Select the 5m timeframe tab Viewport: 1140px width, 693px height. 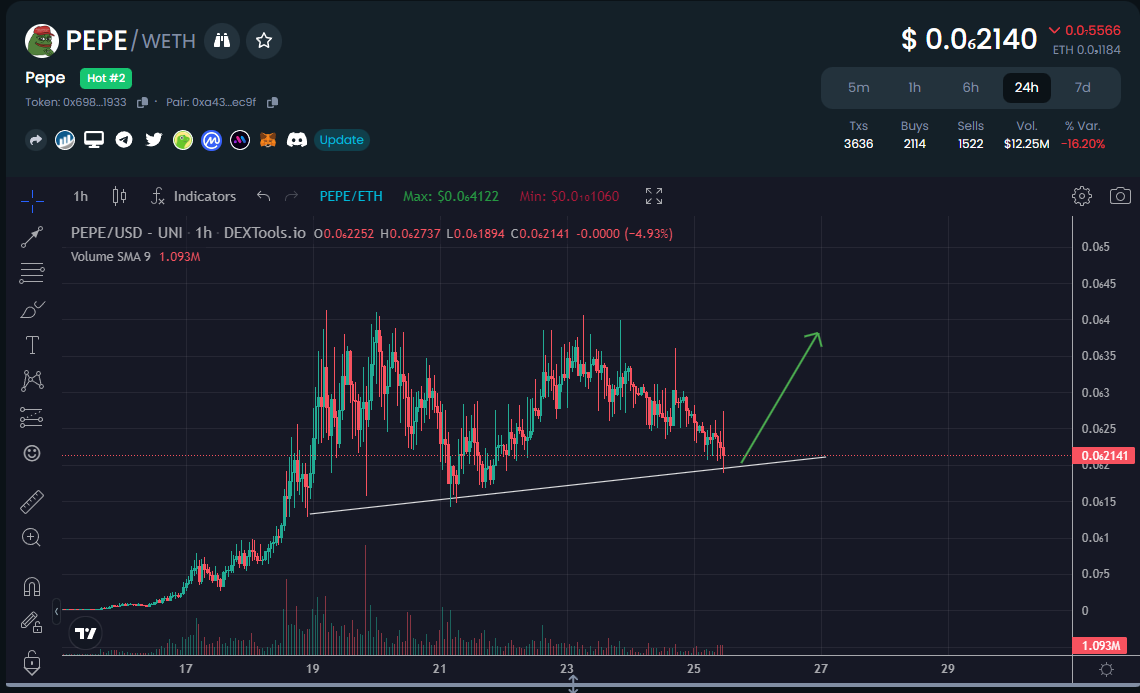tap(859, 87)
